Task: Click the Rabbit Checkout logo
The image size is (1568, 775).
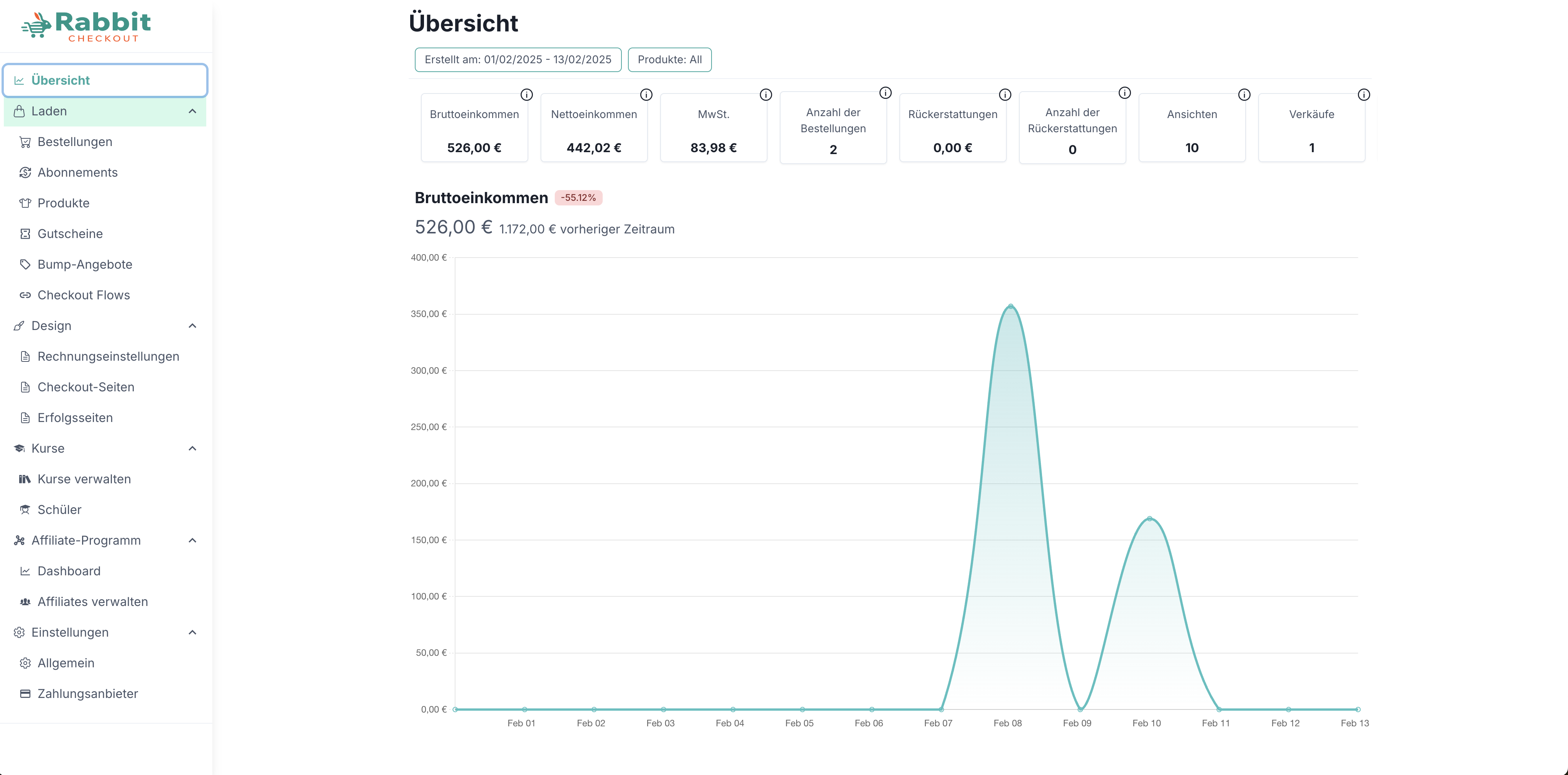Action: 86,27
